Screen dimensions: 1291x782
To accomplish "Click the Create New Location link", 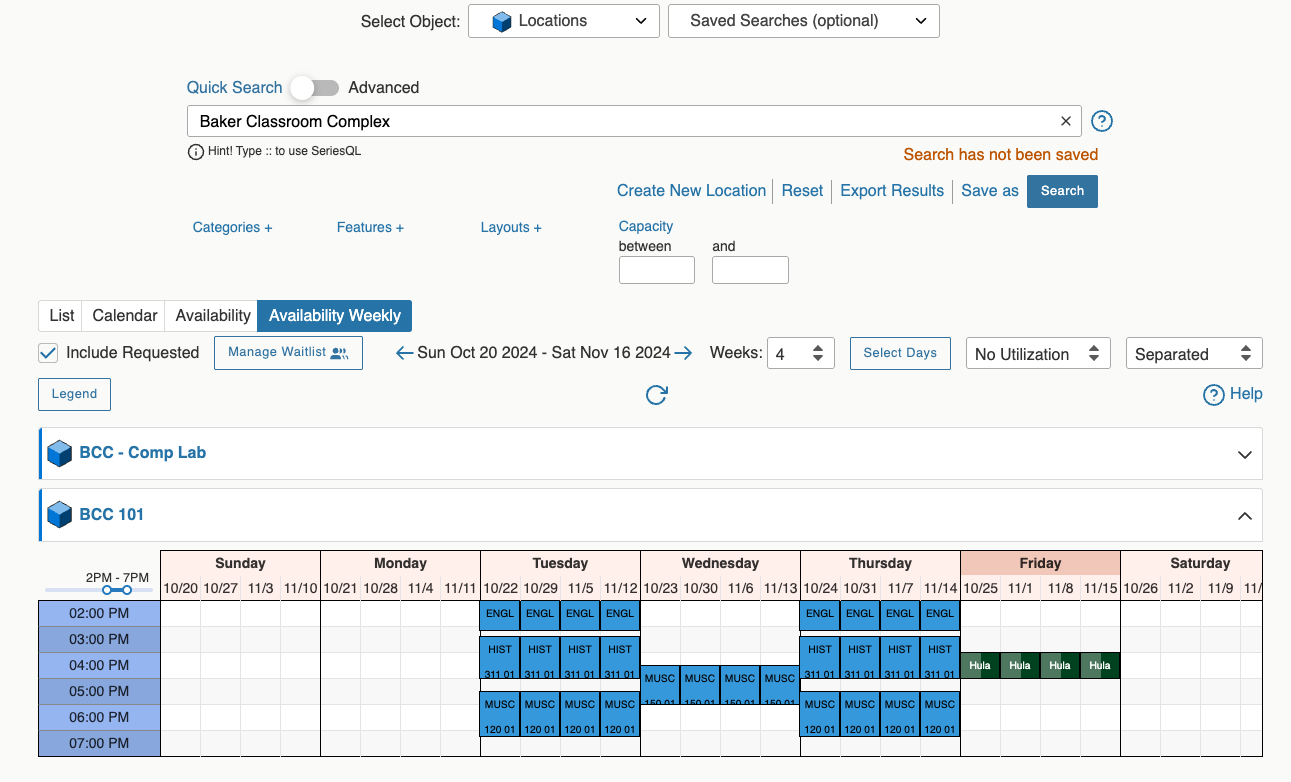I will pos(691,190).
